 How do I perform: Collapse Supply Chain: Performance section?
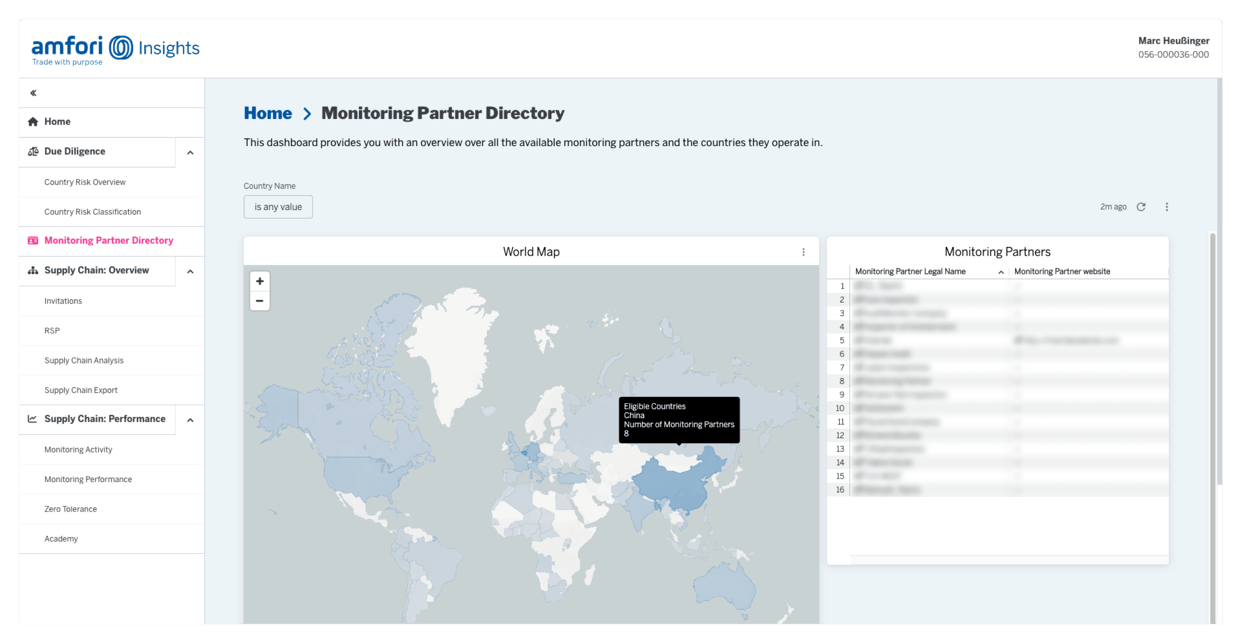(x=190, y=420)
